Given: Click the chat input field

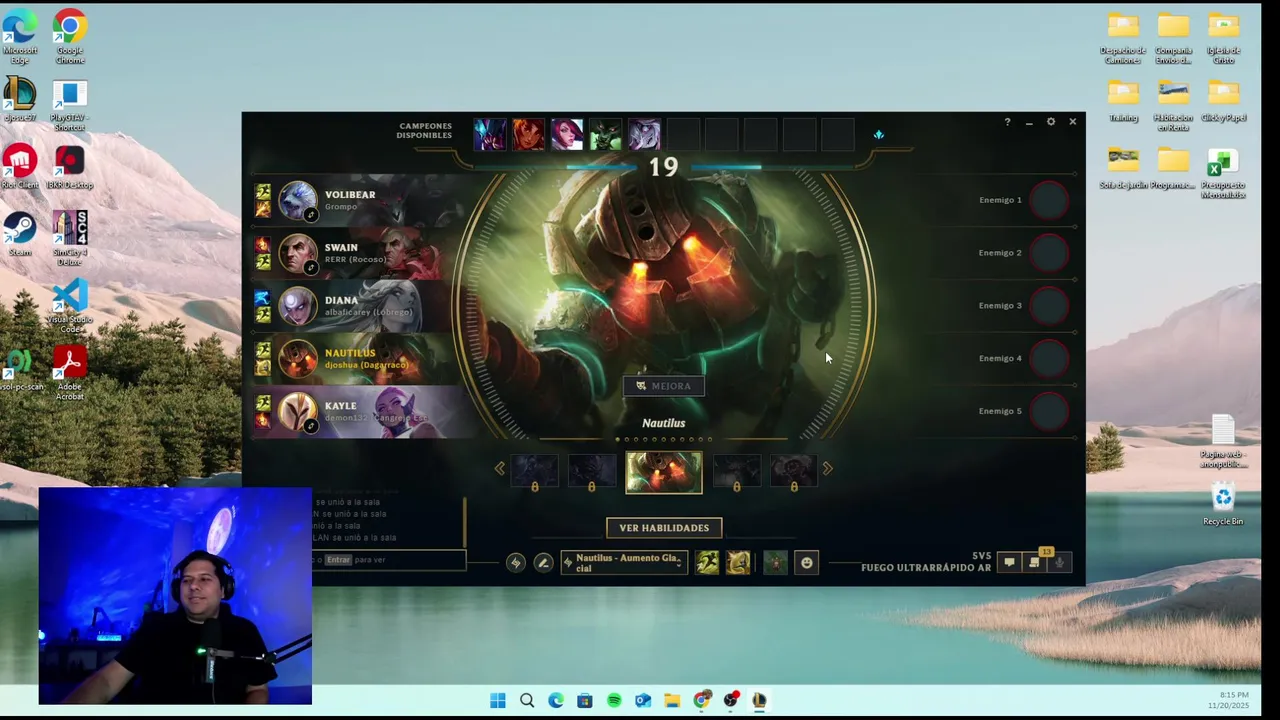Looking at the screenshot, I should click(x=388, y=560).
